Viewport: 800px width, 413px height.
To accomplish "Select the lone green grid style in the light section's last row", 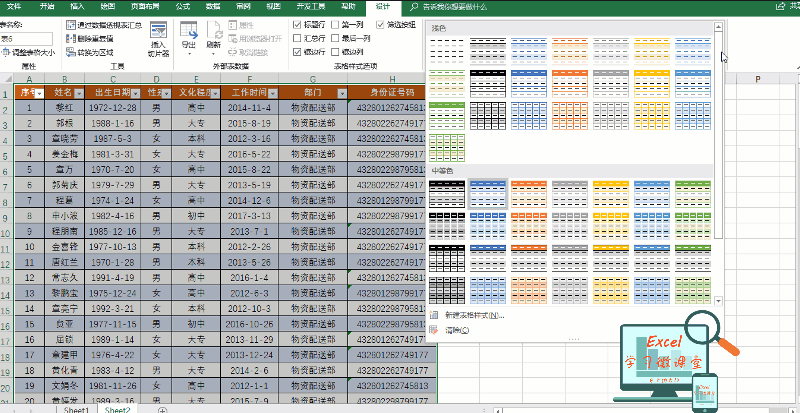I will coord(447,148).
